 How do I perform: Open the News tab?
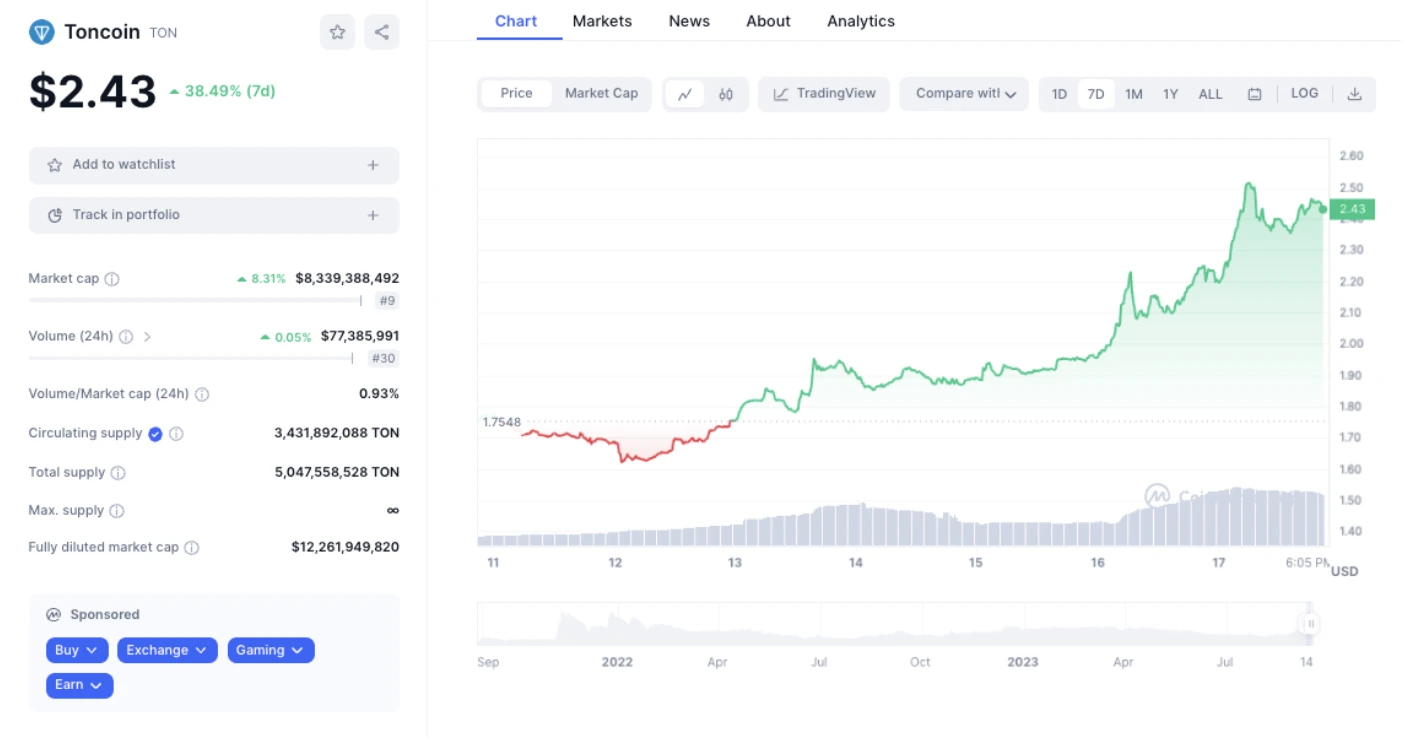coord(689,21)
